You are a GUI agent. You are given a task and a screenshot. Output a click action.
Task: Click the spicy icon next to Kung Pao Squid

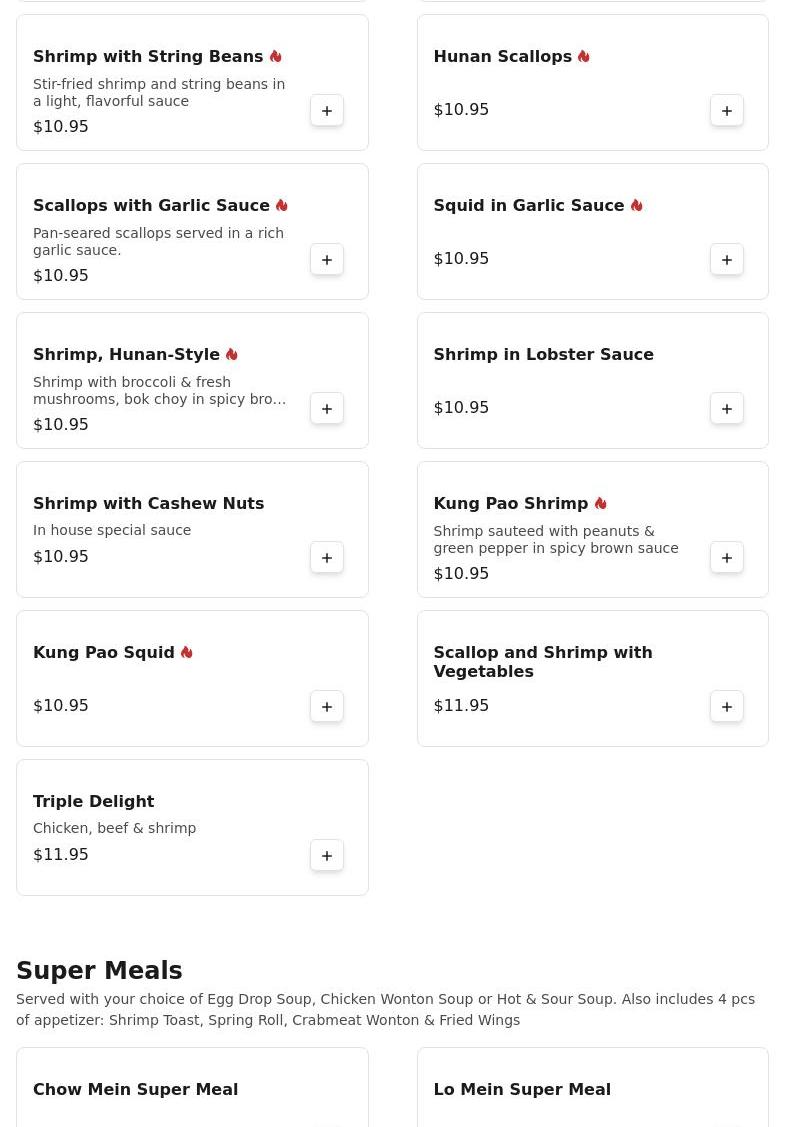tap(187, 653)
